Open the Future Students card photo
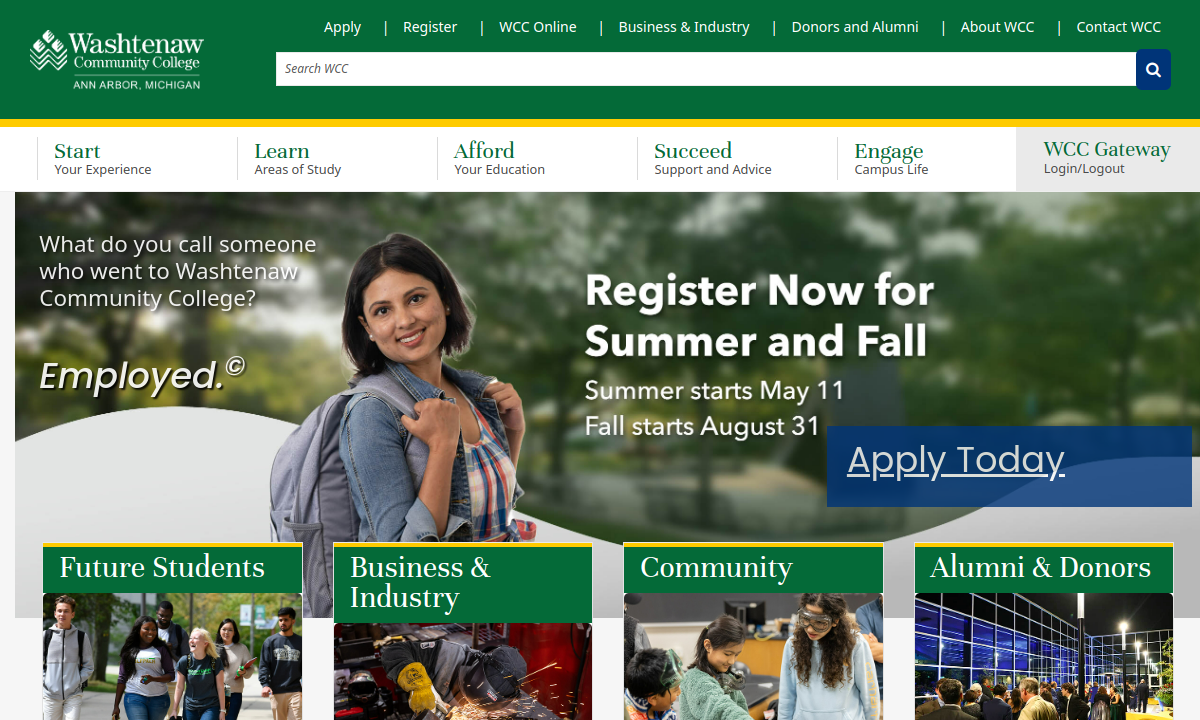Image resolution: width=1200 pixels, height=720 pixels. click(x=172, y=656)
